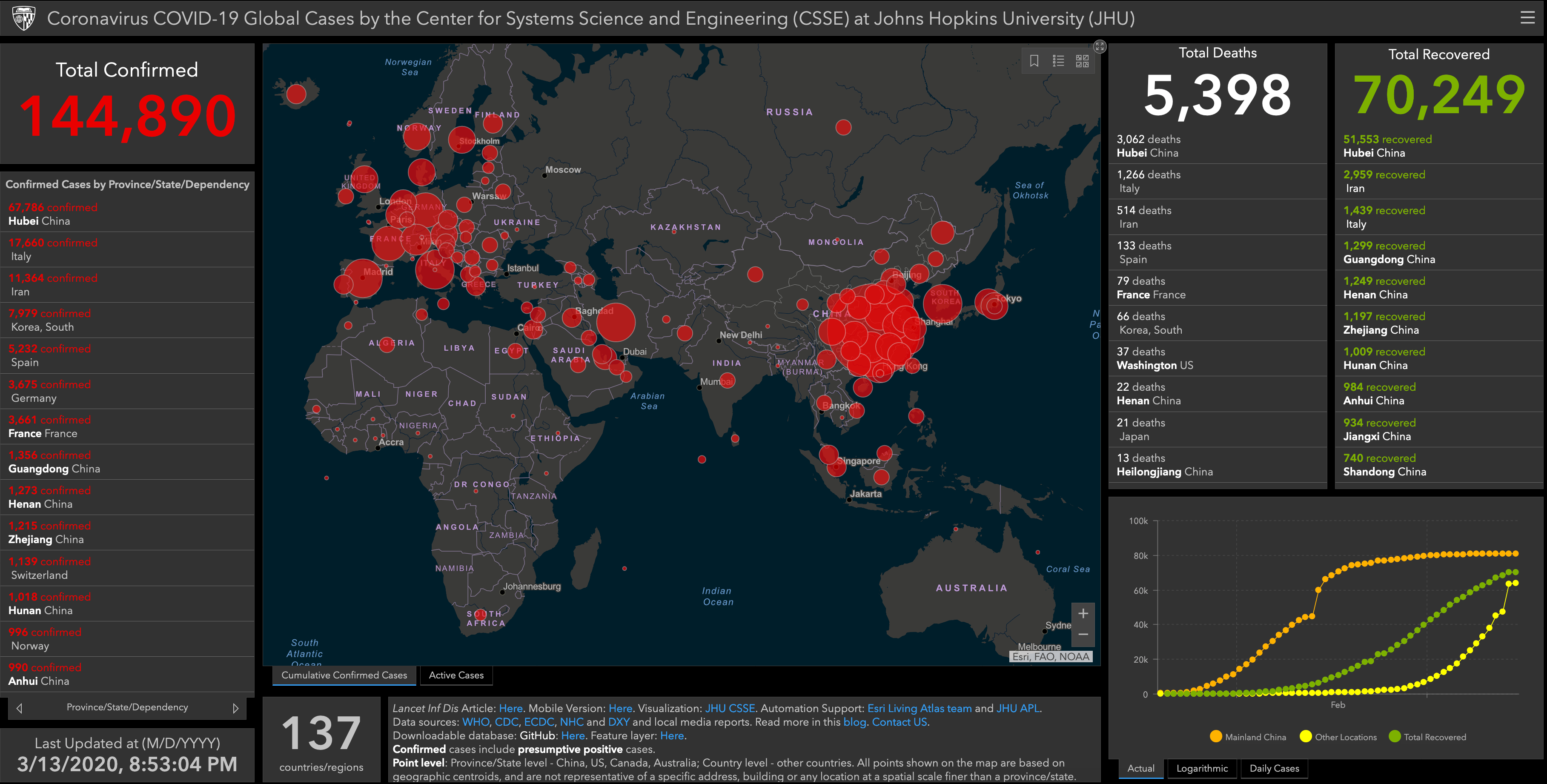The height and width of the screenshot is (784, 1547).
Task: Open the map bookmarks icon
Action: click(x=1034, y=60)
